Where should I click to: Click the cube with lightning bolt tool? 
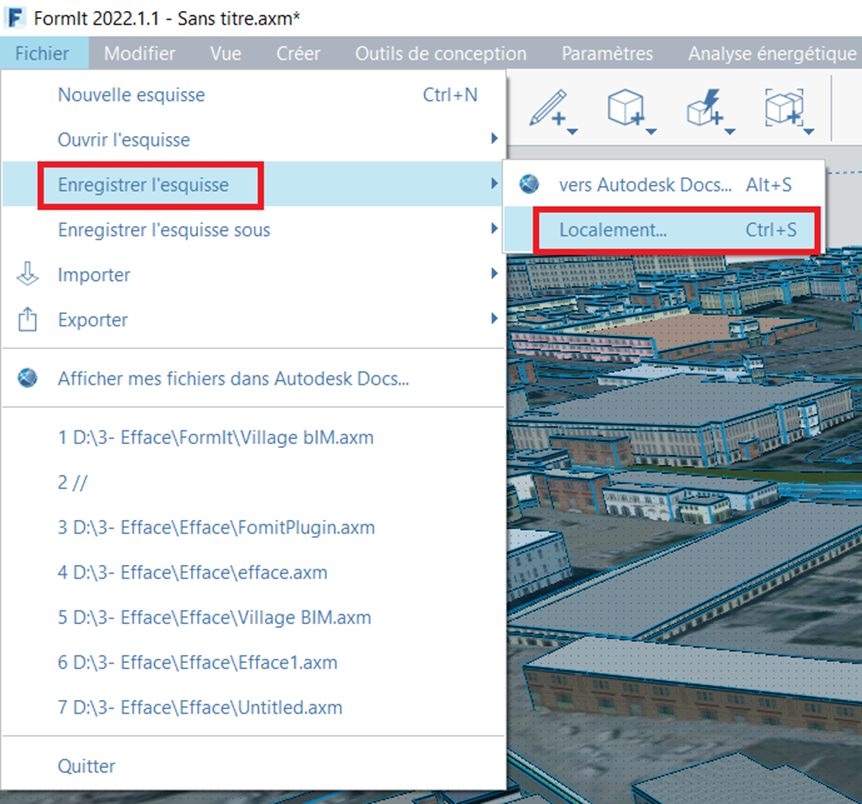point(704,108)
